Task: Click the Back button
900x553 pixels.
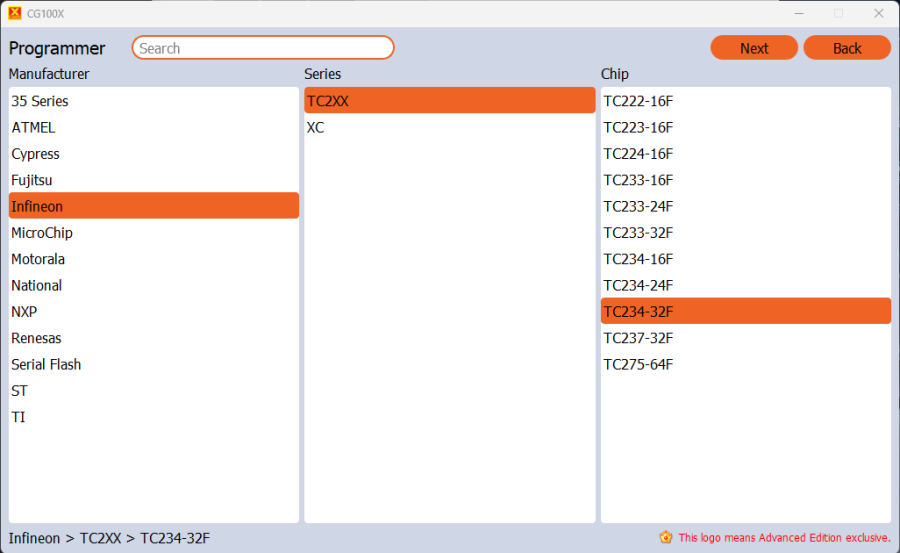Action: 847,48
